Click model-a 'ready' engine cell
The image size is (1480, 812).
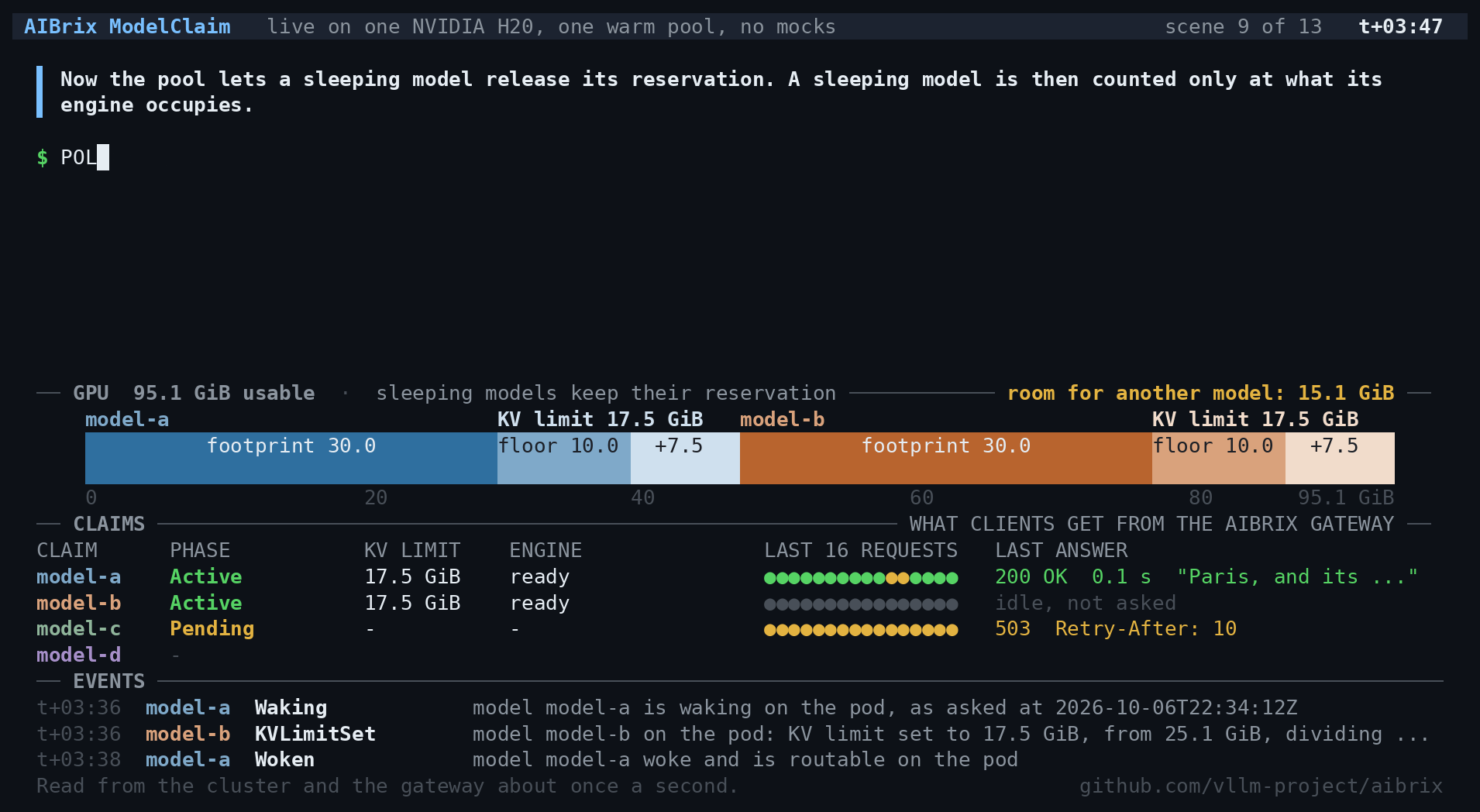[539, 576]
